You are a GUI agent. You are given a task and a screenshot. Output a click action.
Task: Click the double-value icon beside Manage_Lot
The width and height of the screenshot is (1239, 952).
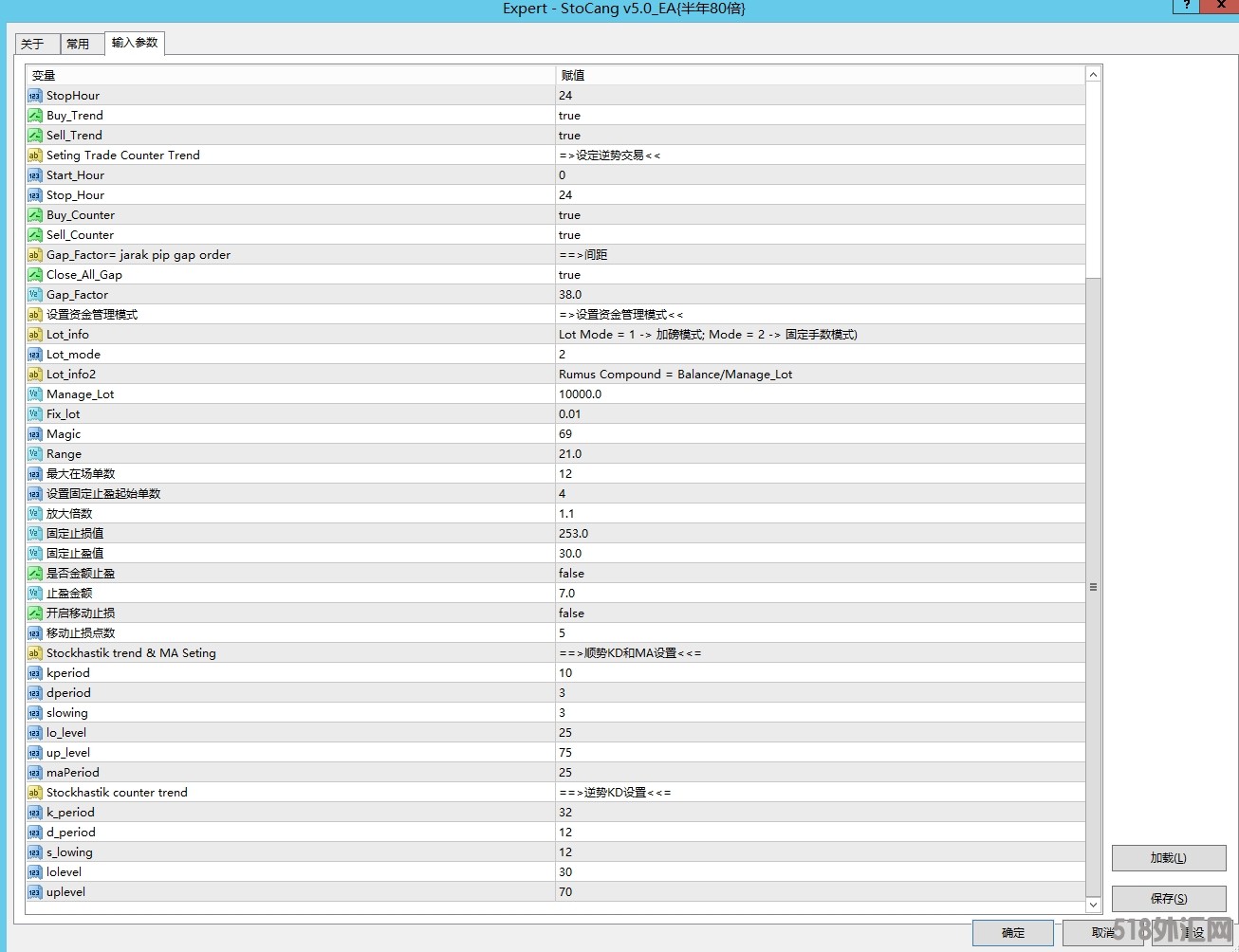[x=35, y=394]
